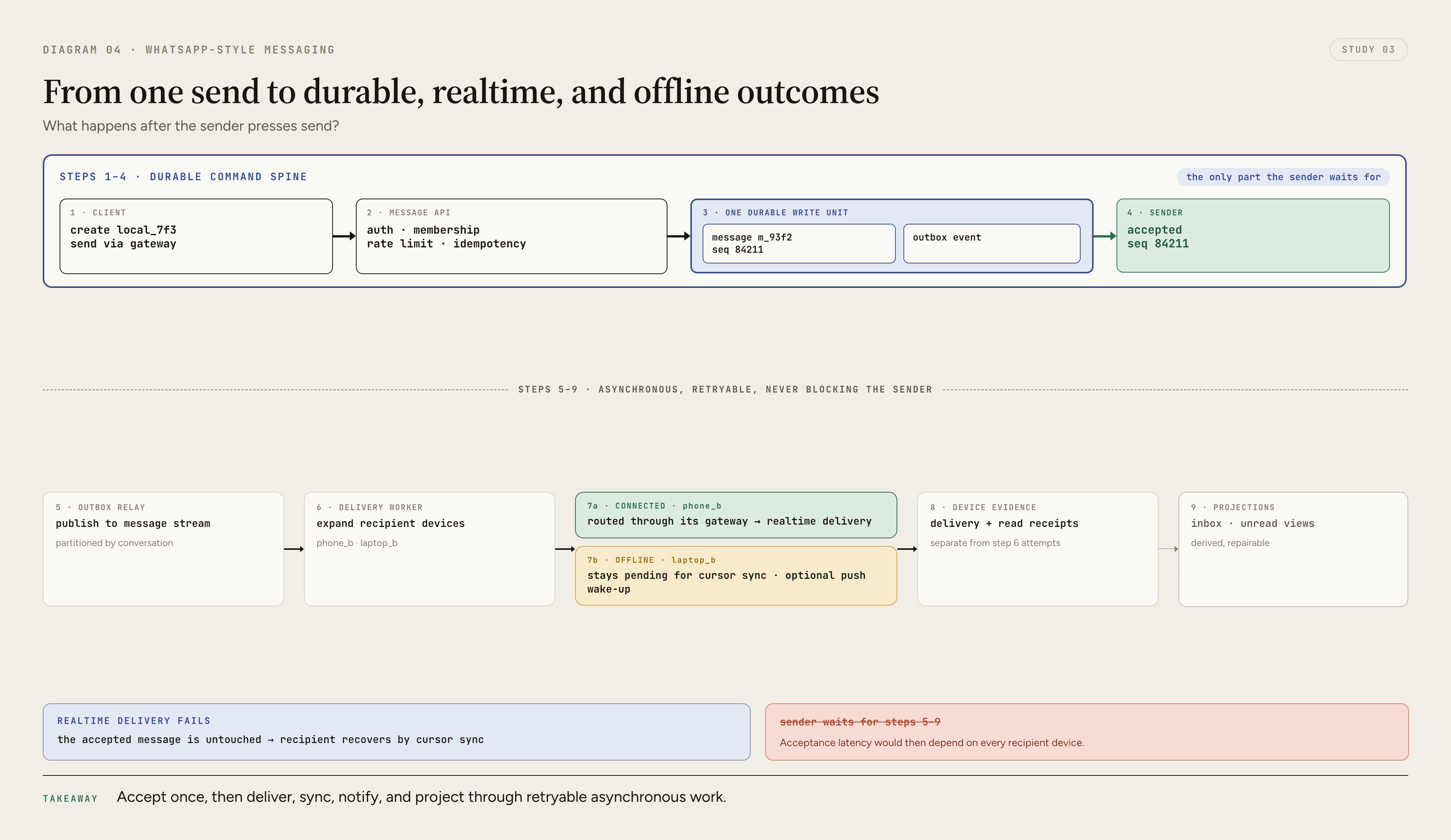Click 'partitioned by conversation' note

[114, 543]
